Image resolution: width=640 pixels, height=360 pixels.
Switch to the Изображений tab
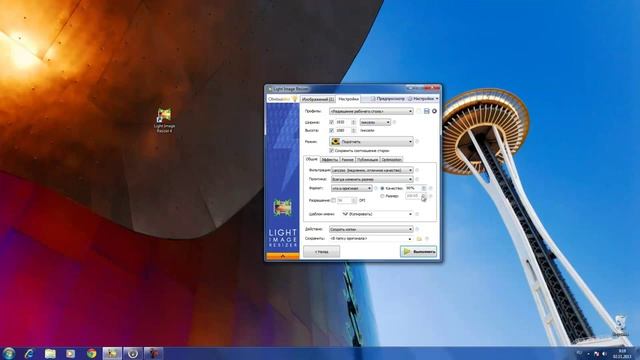tap(318, 99)
